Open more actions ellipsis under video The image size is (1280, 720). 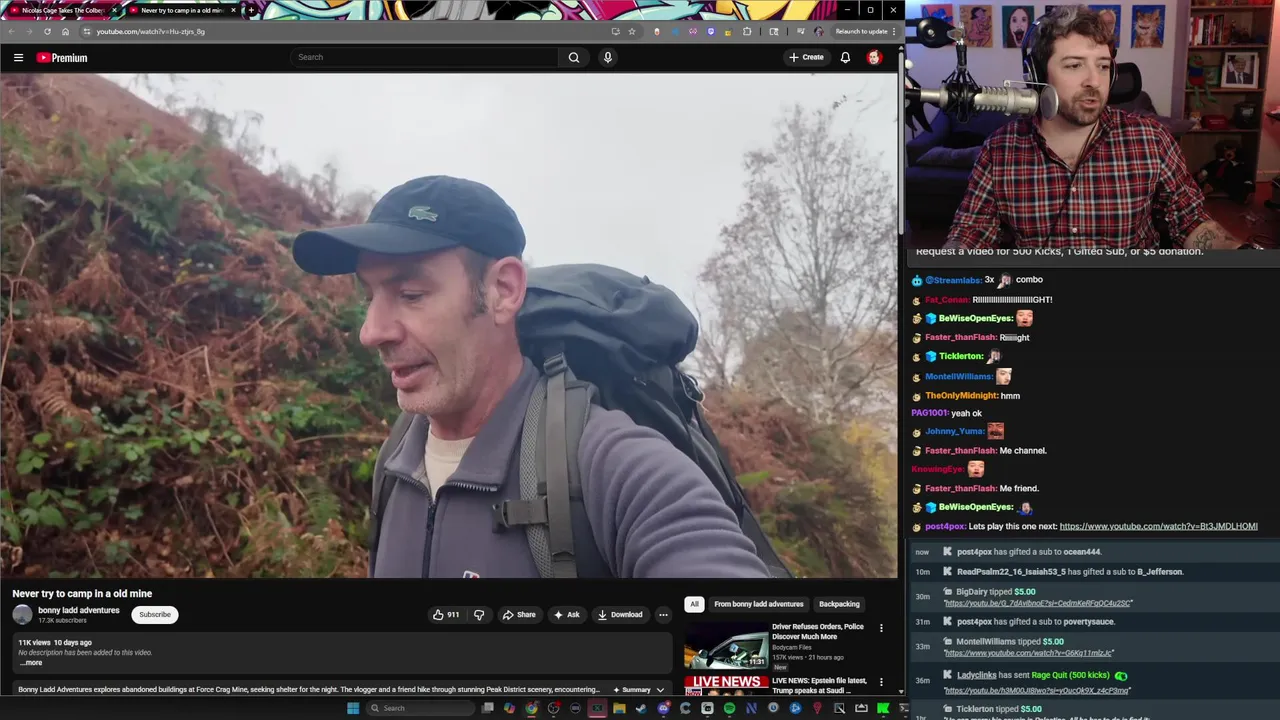(663, 615)
